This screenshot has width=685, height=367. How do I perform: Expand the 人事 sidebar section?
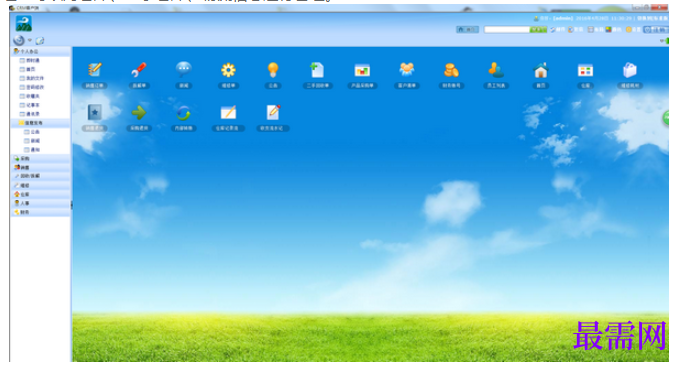(x=40, y=203)
